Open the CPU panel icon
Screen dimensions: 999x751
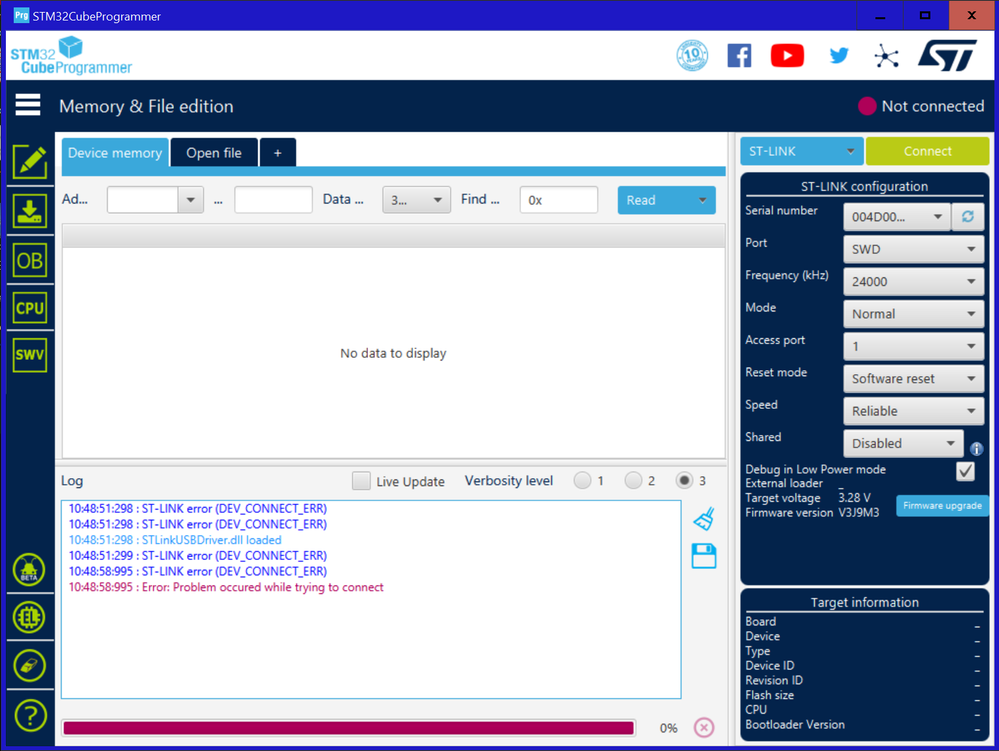coord(30,308)
